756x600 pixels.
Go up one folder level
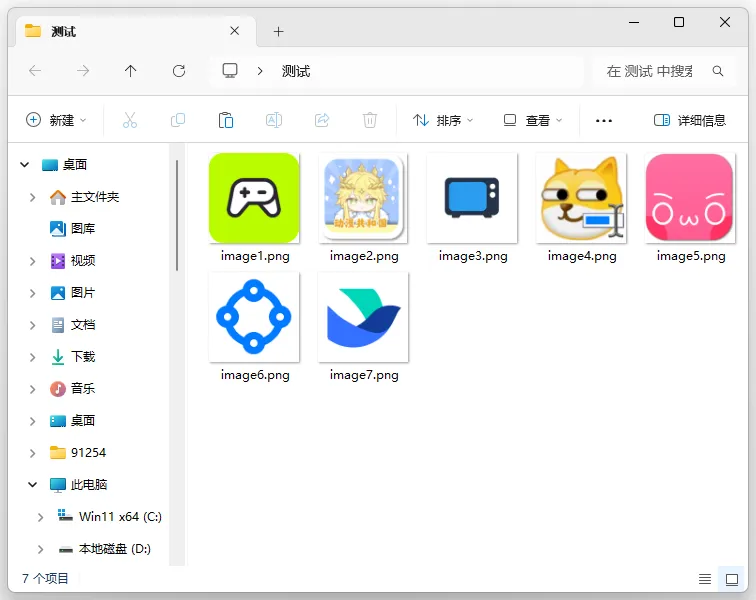(131, 71)
